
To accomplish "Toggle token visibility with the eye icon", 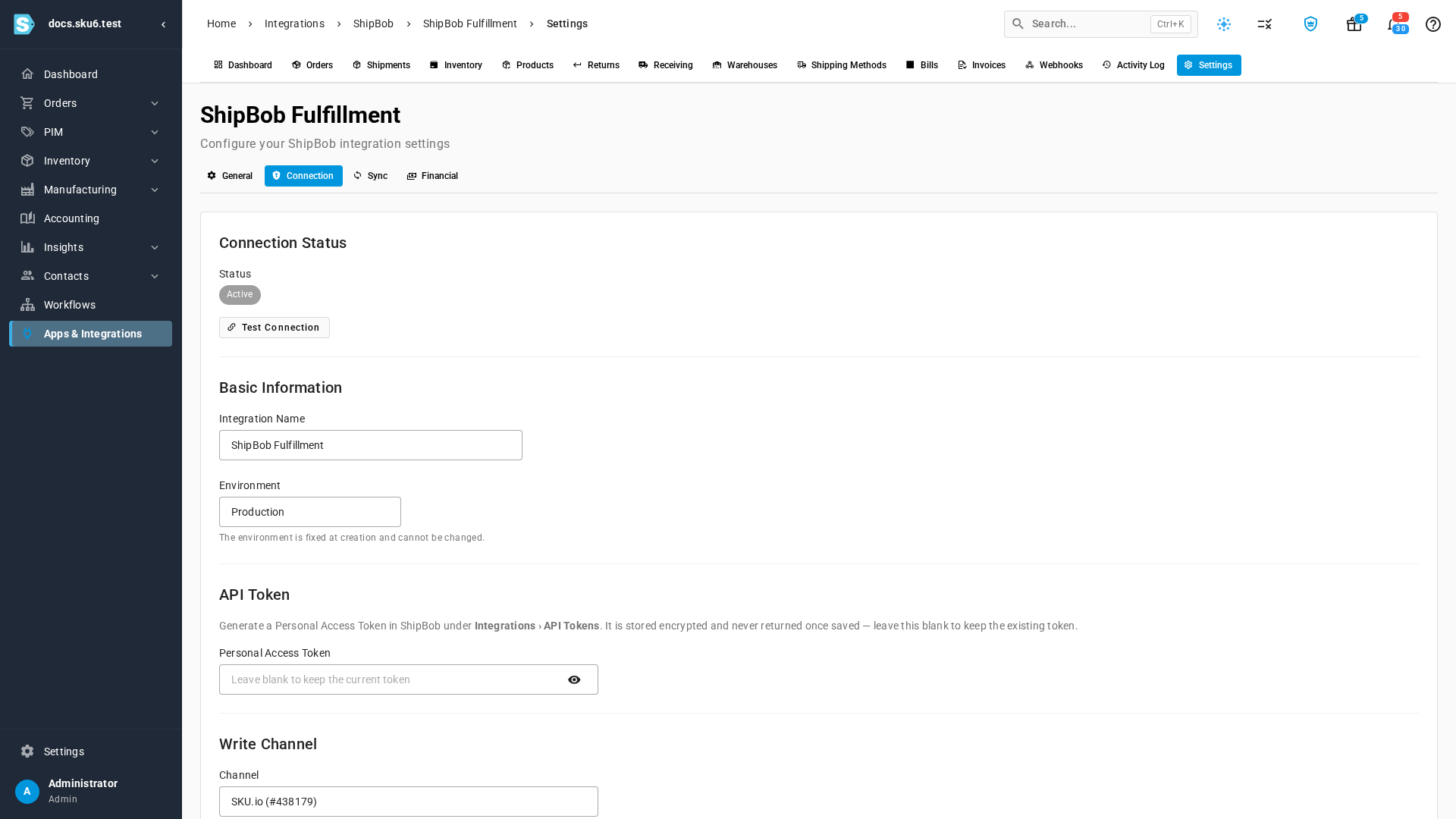I will [x=574, y=679].
